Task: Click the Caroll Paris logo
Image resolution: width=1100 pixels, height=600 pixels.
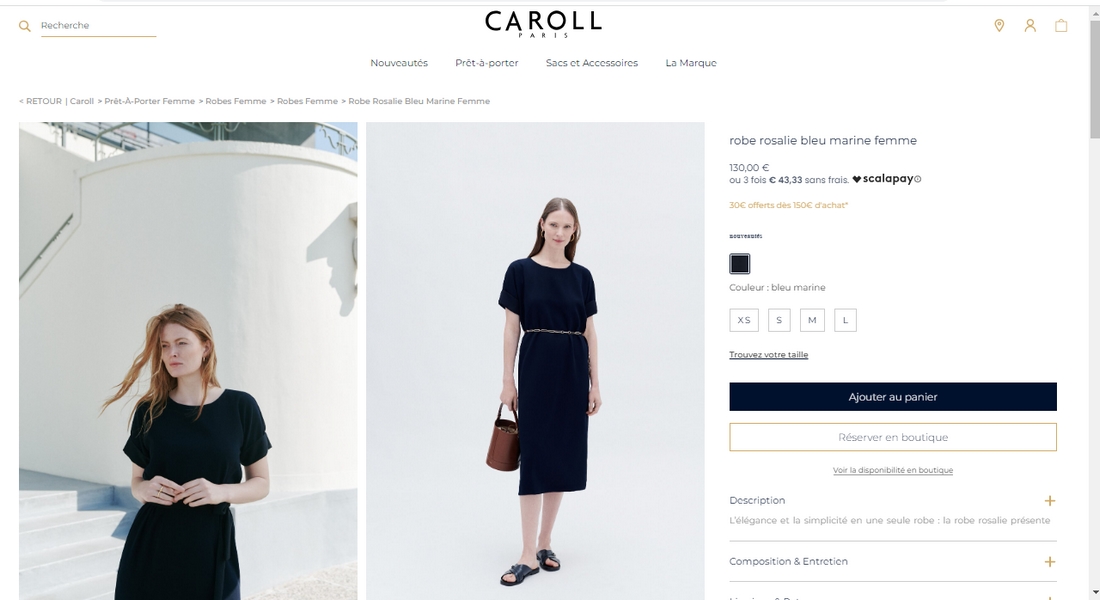Action: point(543,24)
